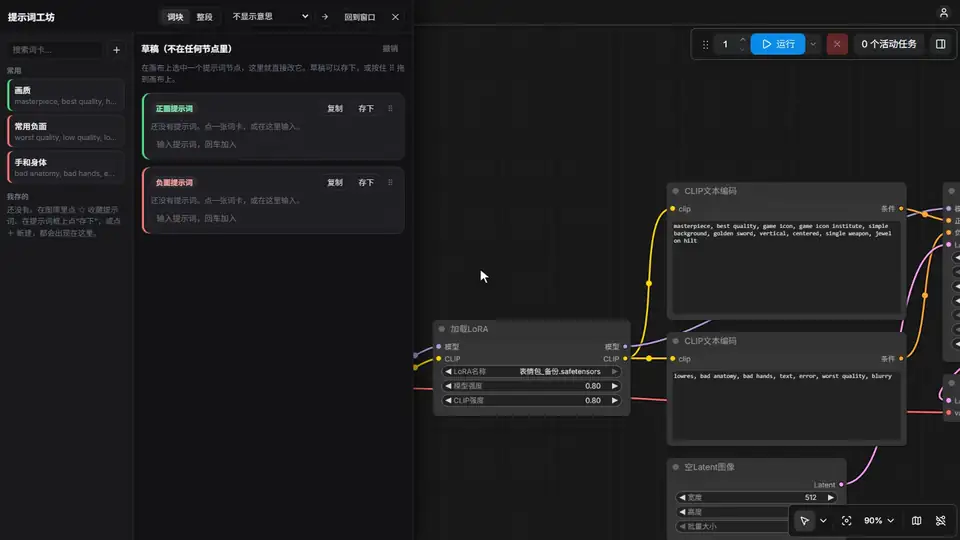Open the 0 个活动任务 queue button
Image resolution: width=960 pixels, height=540 pixels.
pos(888,44)
